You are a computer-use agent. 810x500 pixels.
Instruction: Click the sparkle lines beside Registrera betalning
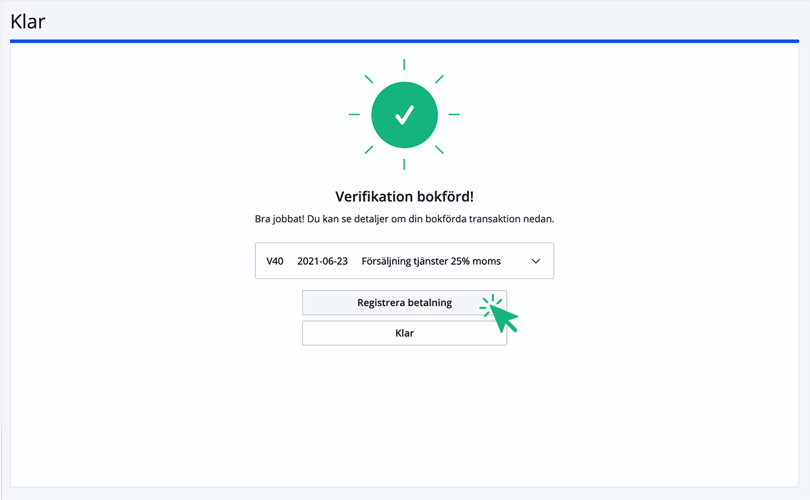[x=490, y=304]
